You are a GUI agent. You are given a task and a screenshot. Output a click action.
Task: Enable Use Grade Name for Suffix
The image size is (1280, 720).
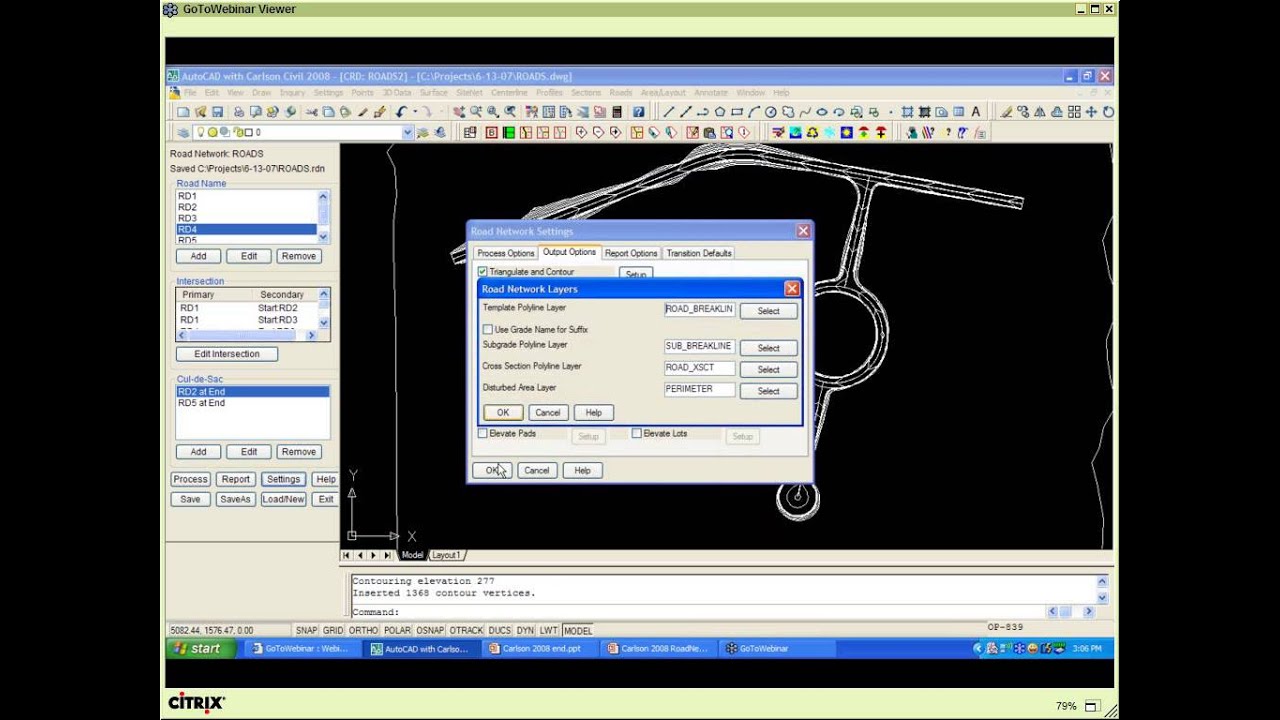click(x=488, y=329)
